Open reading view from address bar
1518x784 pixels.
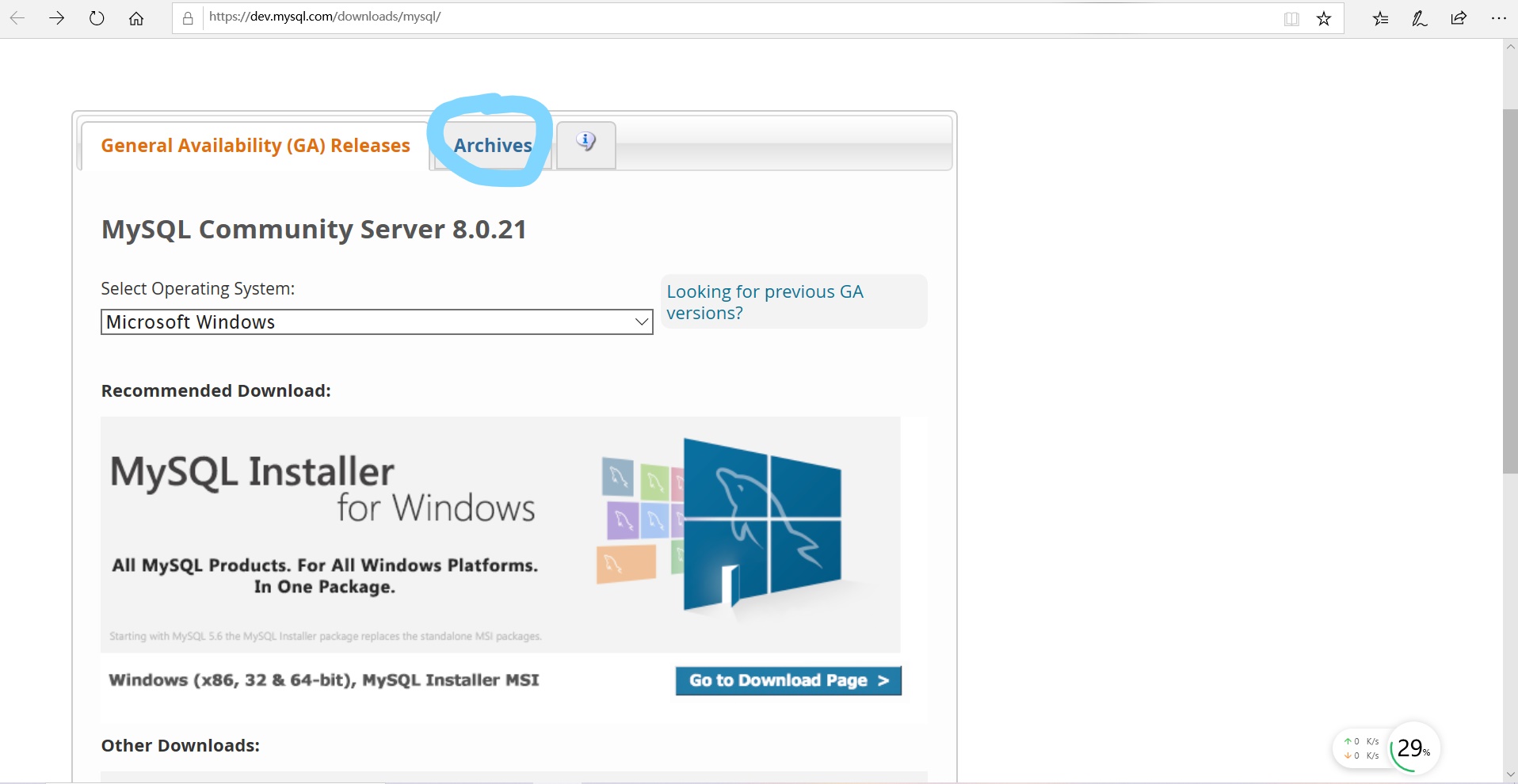point(1291,19)
